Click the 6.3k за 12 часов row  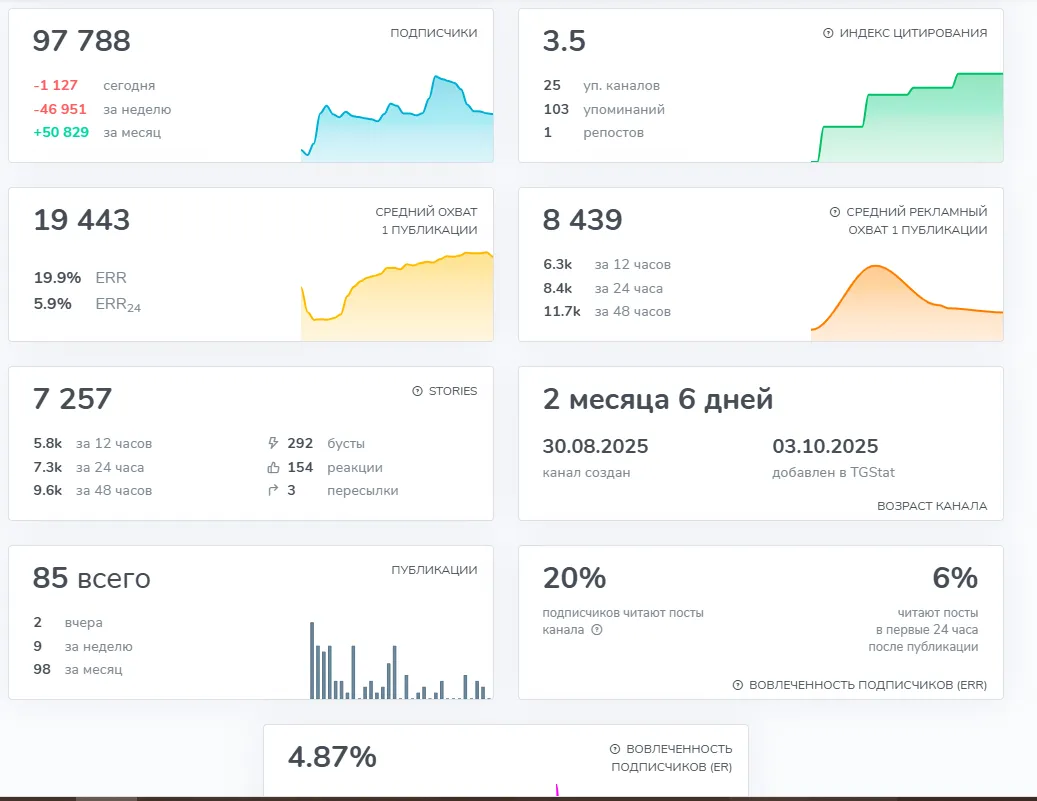click(x=607, y=265)
